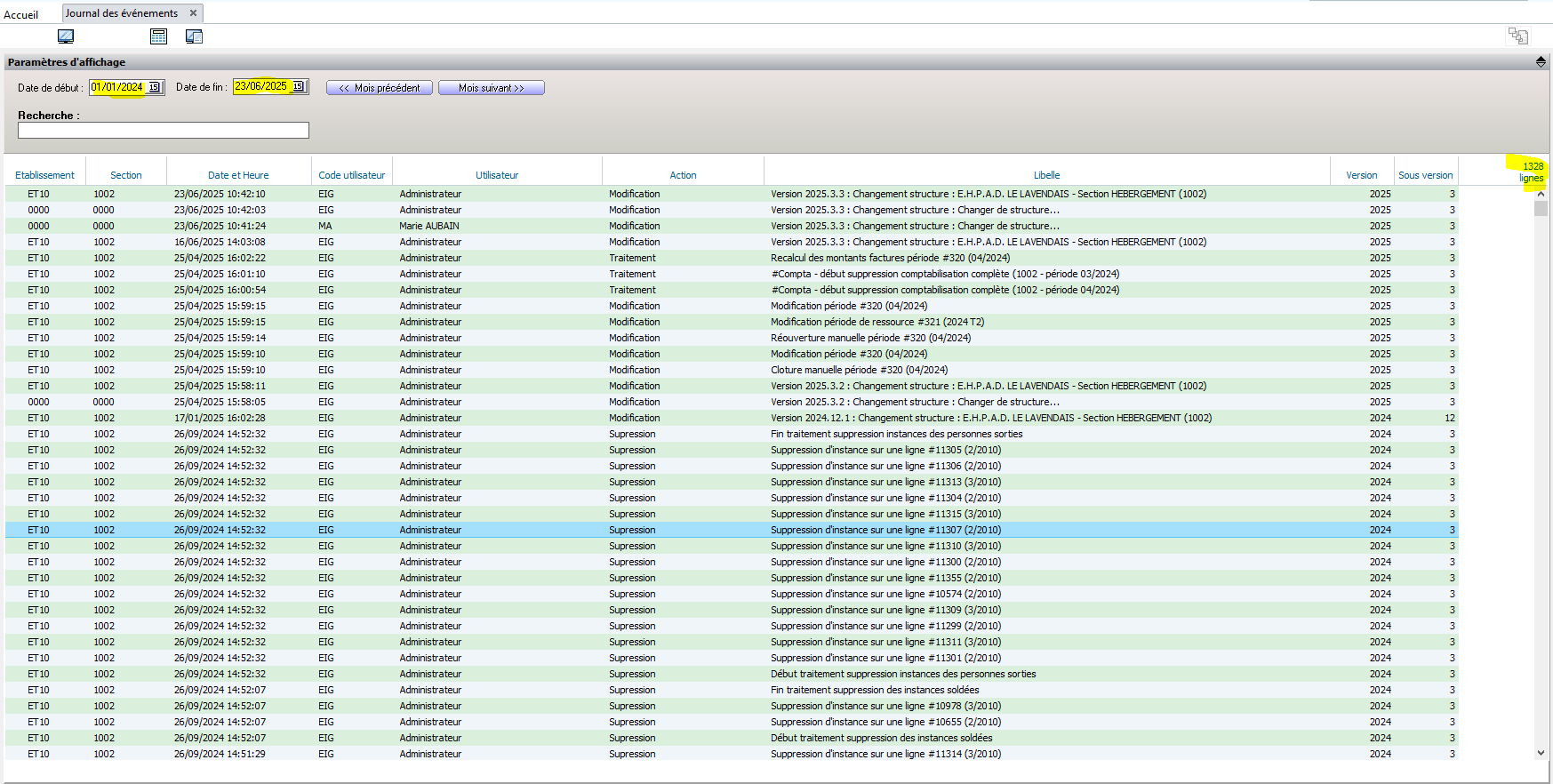This screenshot has height=784, width=1553.
Task: Select 'Cloture manuelle période #320' row
Action: click(732, 370)
